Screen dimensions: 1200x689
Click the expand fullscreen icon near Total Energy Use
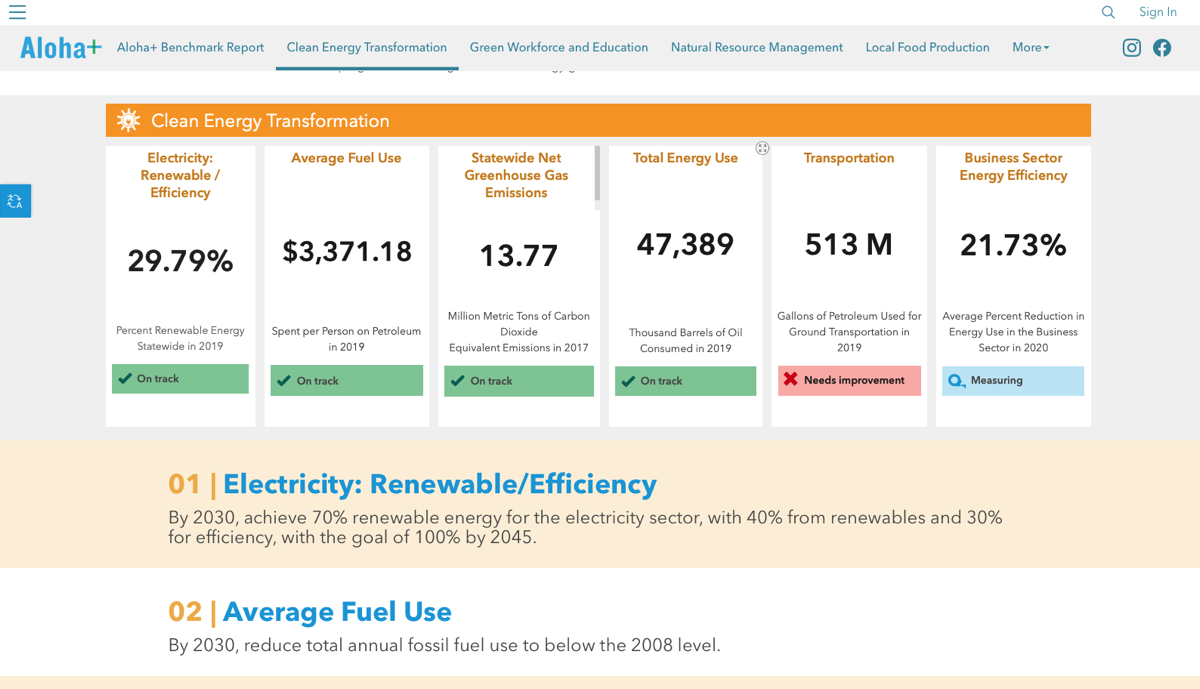pos(762,148)
